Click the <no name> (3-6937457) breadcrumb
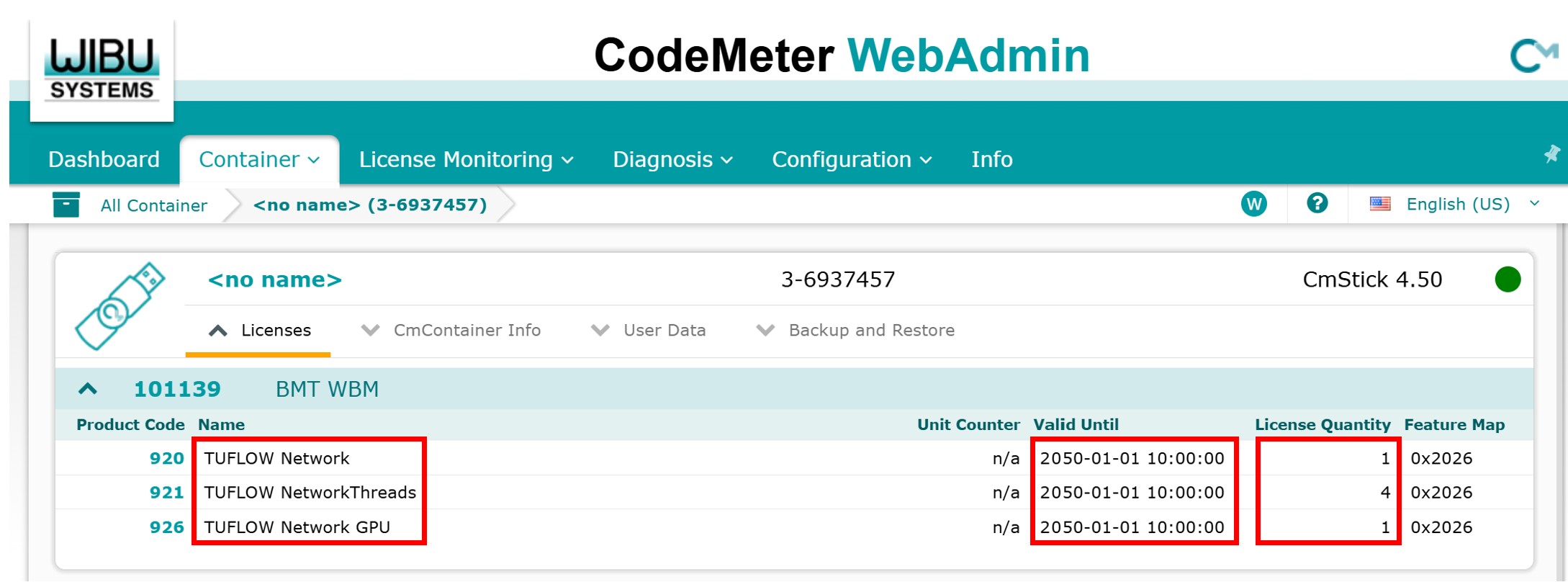The width and height of the screenshot is (1568, 582). [370, 205]
